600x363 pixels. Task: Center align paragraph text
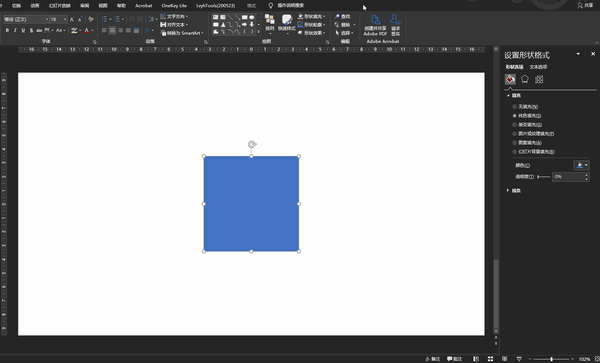[x=112, y=30]
